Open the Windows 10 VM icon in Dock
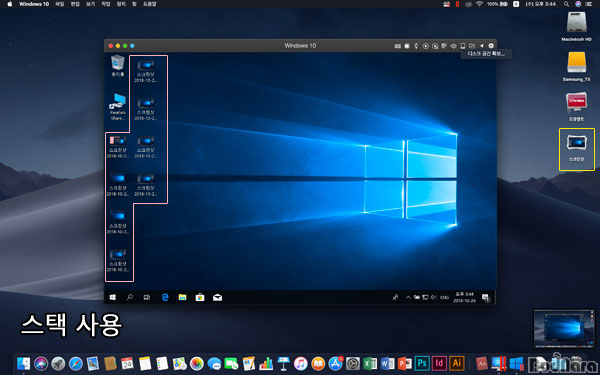The width and height of the screenshot is (600, 375). 516,363
